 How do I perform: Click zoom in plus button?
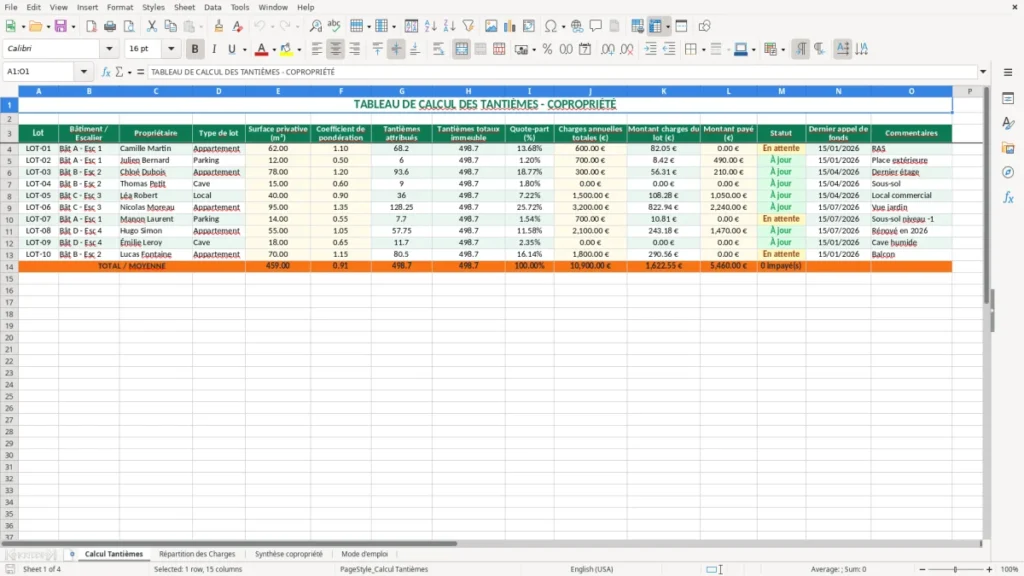tap(989, 569)
